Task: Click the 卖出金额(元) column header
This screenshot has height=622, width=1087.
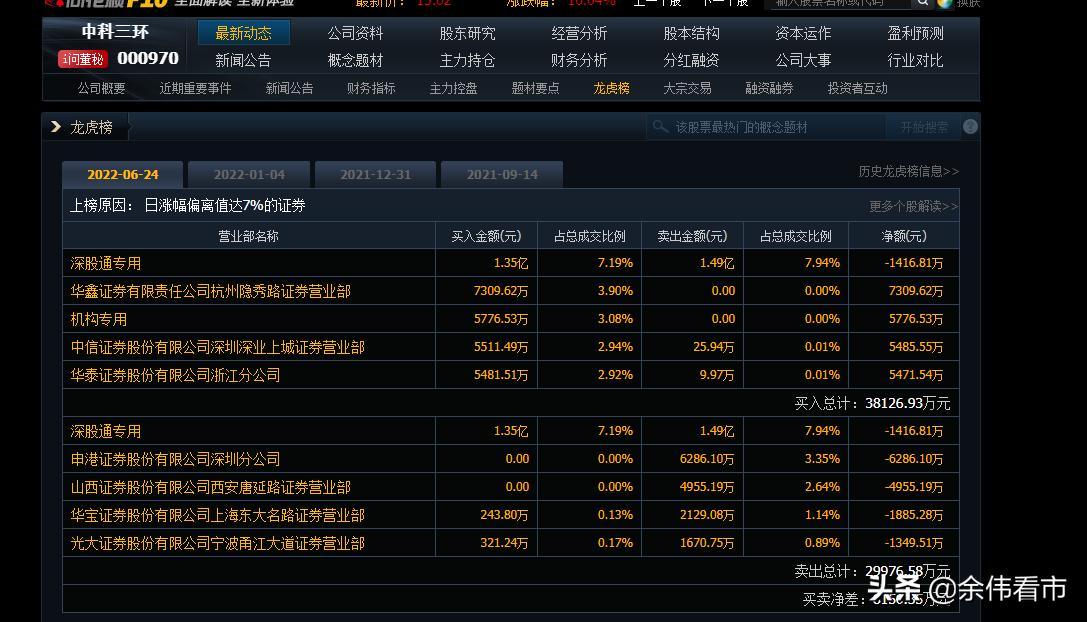Action: click(x=692, y=236)
